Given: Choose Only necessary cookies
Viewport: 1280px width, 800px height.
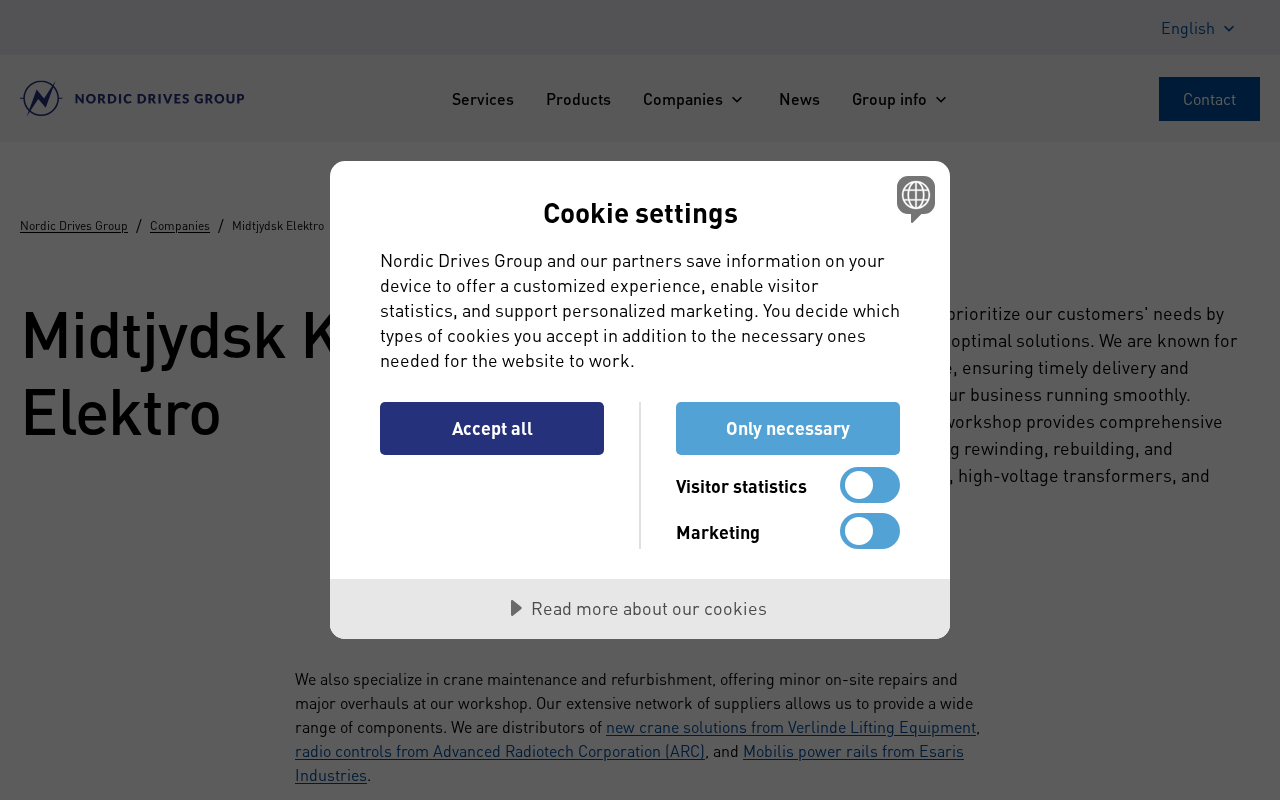Looking at the screenshot, I should (x=787, y=428).
